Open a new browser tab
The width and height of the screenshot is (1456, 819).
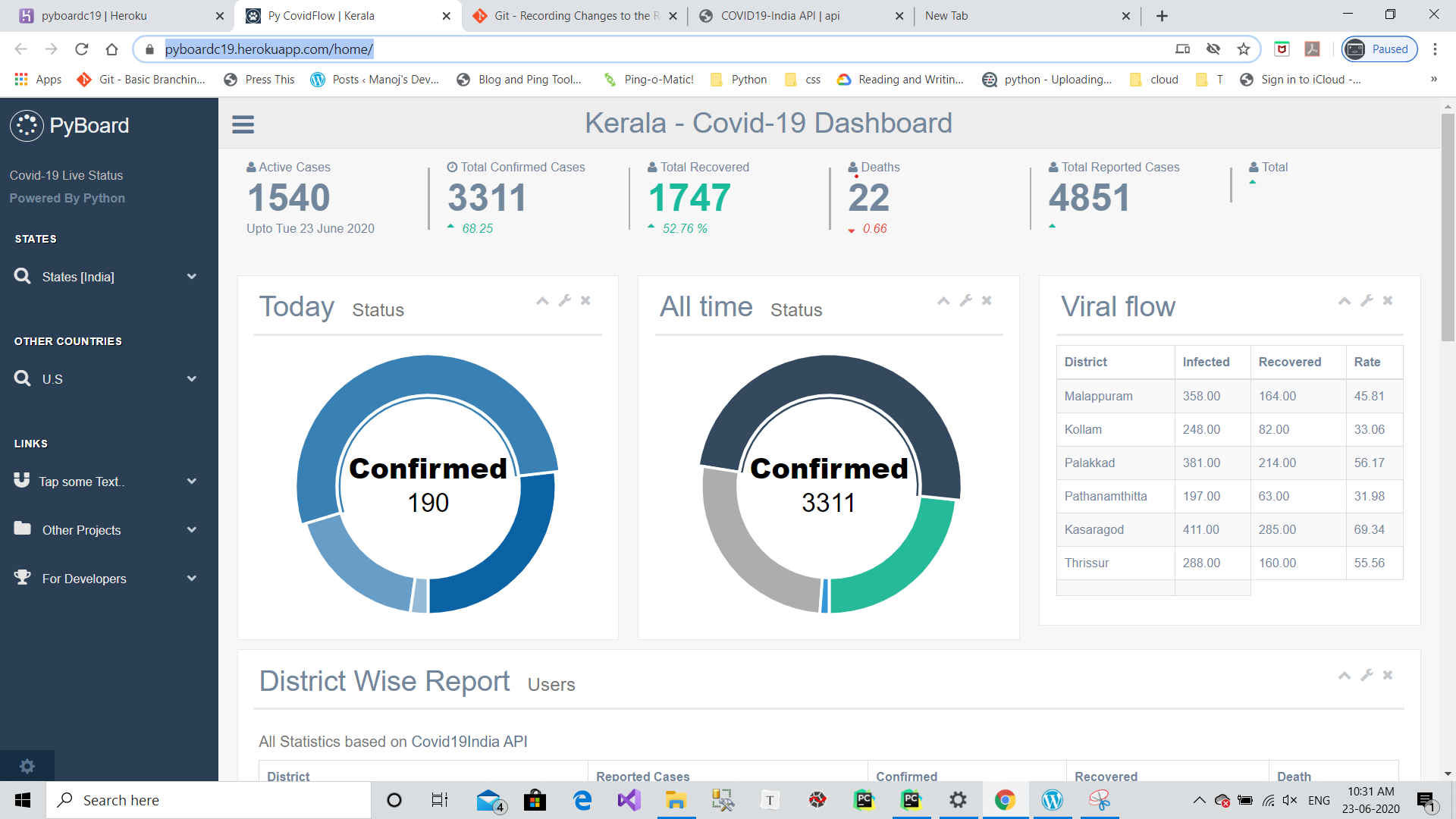[x=1162, y=16]
